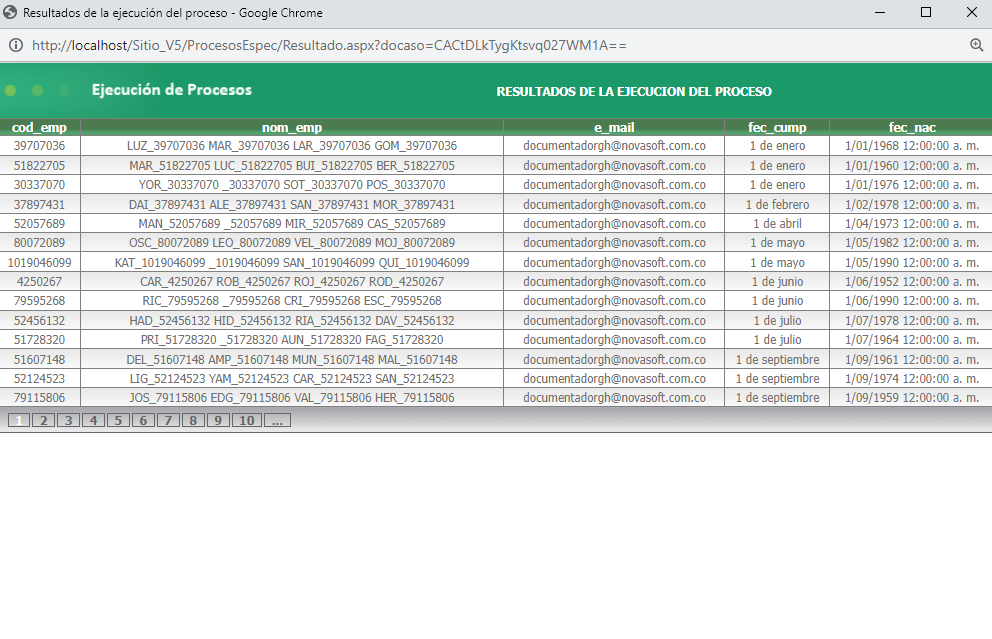Select employee code 79115806
Viewport: 992px width, 639px height.
pos(39,397)
